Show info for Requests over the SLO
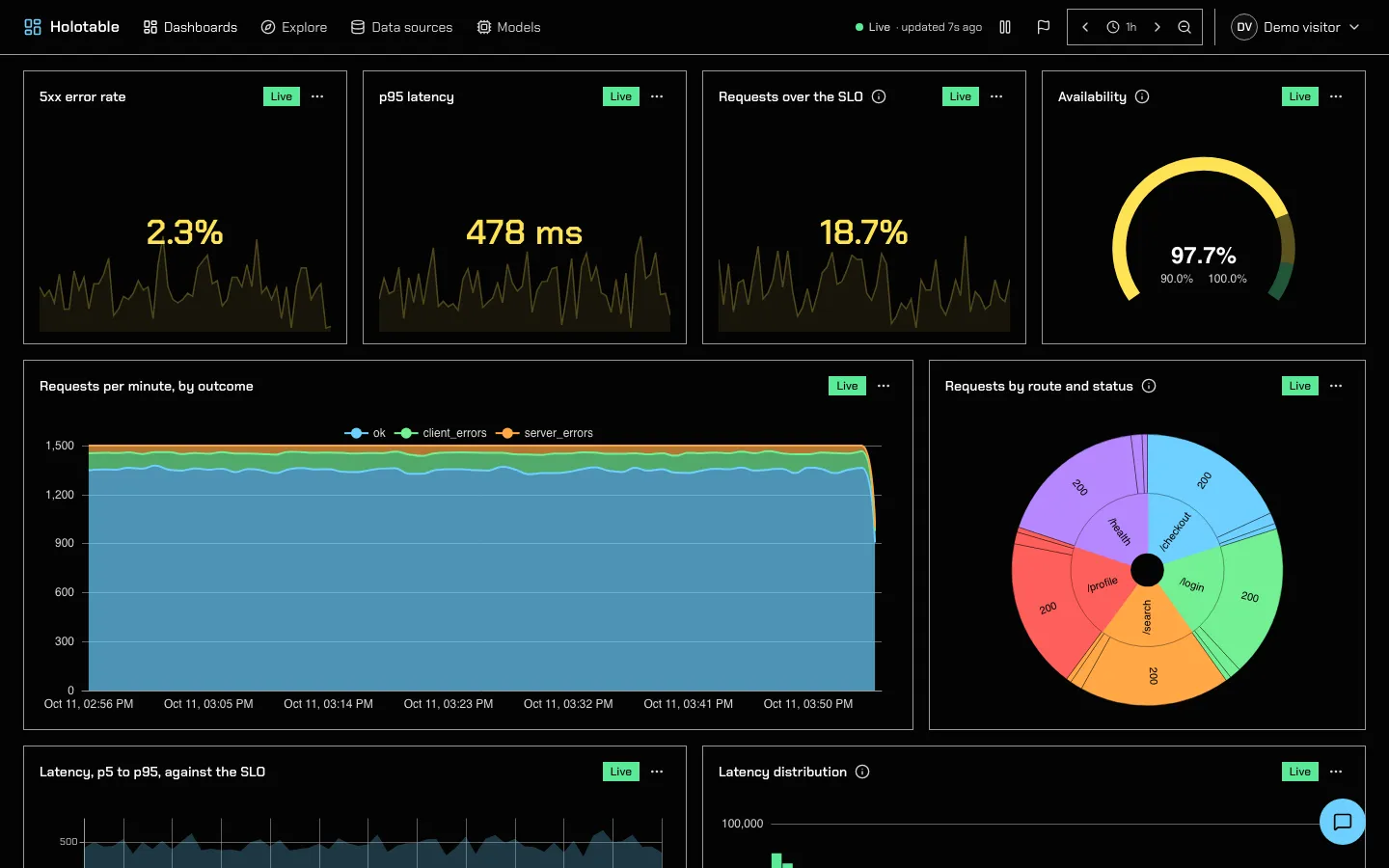 pyautogui.click(x=879, y=96)
